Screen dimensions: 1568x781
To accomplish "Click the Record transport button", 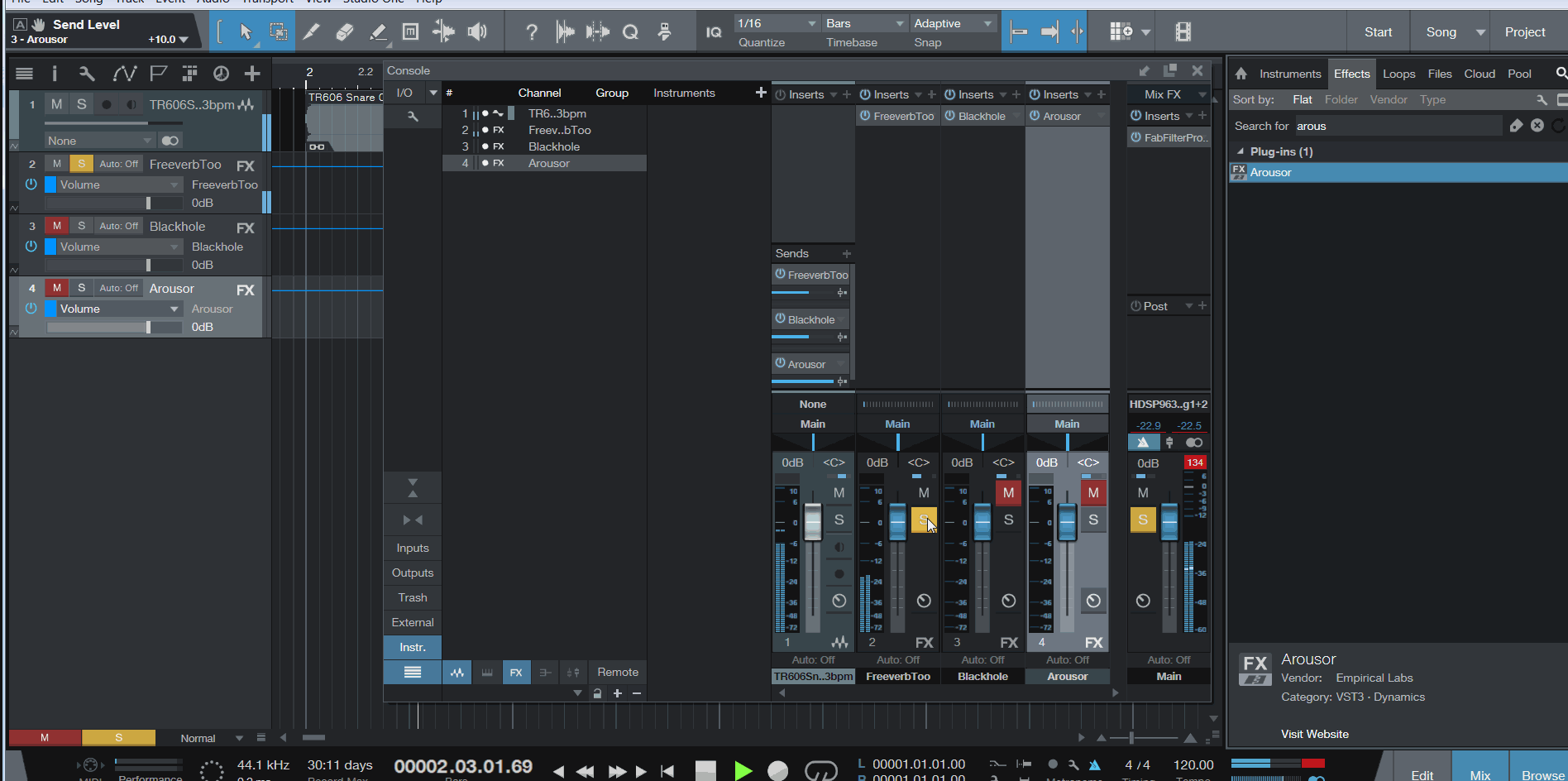I will point(777,771).
